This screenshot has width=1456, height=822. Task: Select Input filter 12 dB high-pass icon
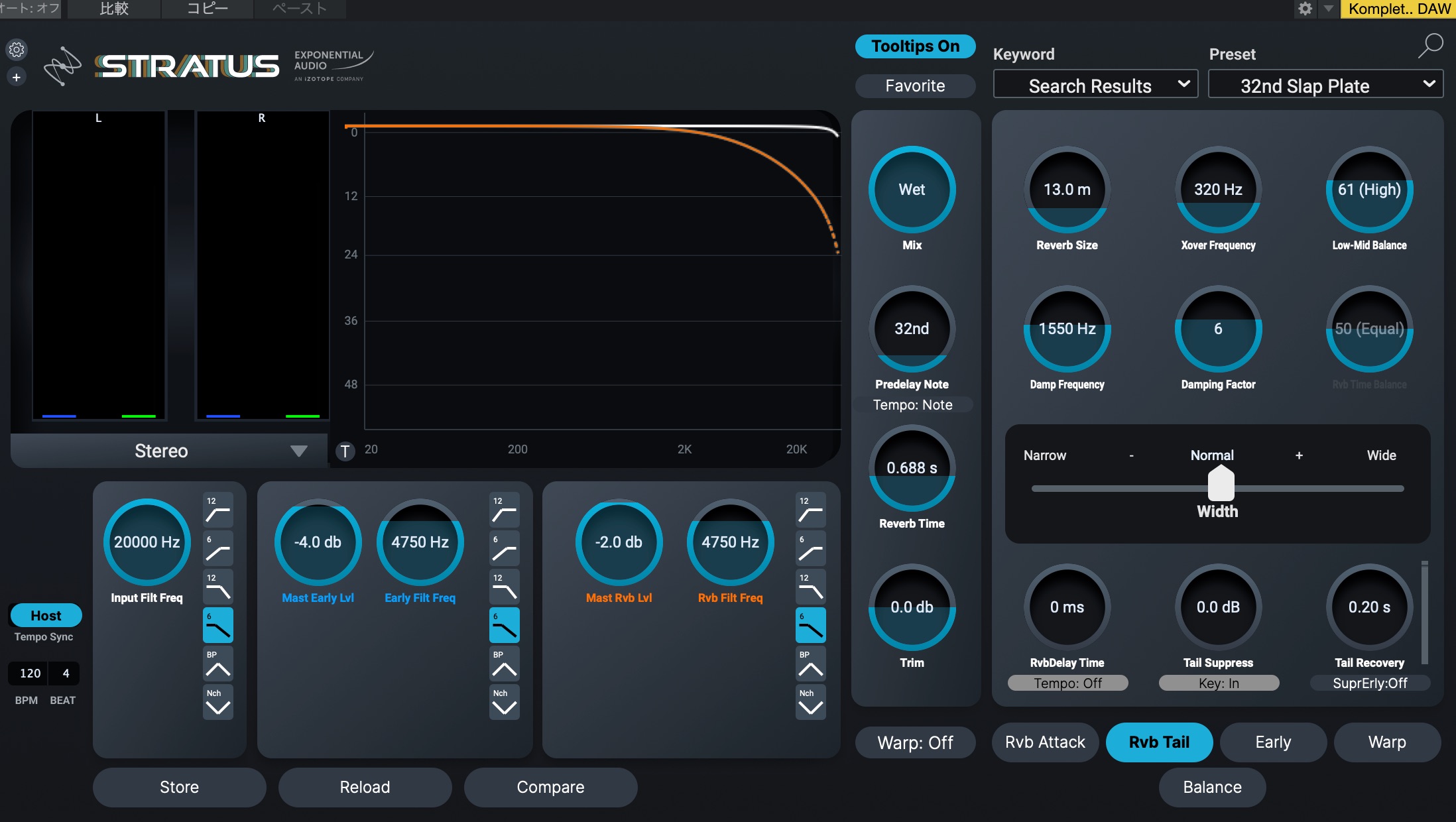(x=217, y=510)
